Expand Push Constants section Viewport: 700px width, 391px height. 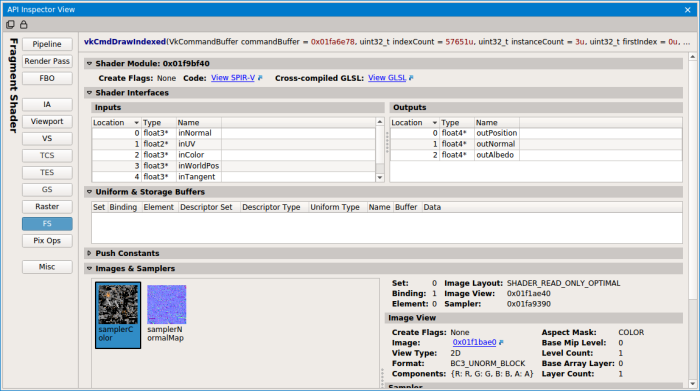pos(89,253)
